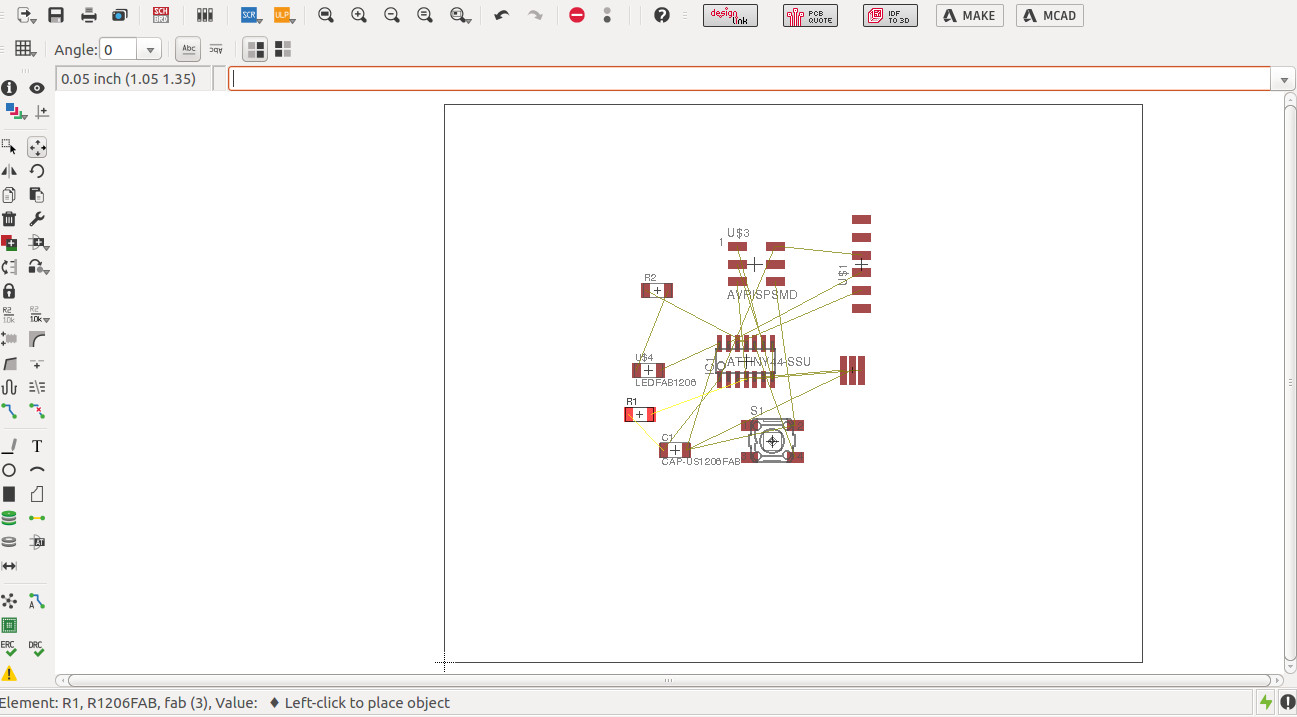Image resolution: width=1297 pixels, height=717 pixels.
Task: Run the DRC design rule check
Action: click(x=36, y=649)
